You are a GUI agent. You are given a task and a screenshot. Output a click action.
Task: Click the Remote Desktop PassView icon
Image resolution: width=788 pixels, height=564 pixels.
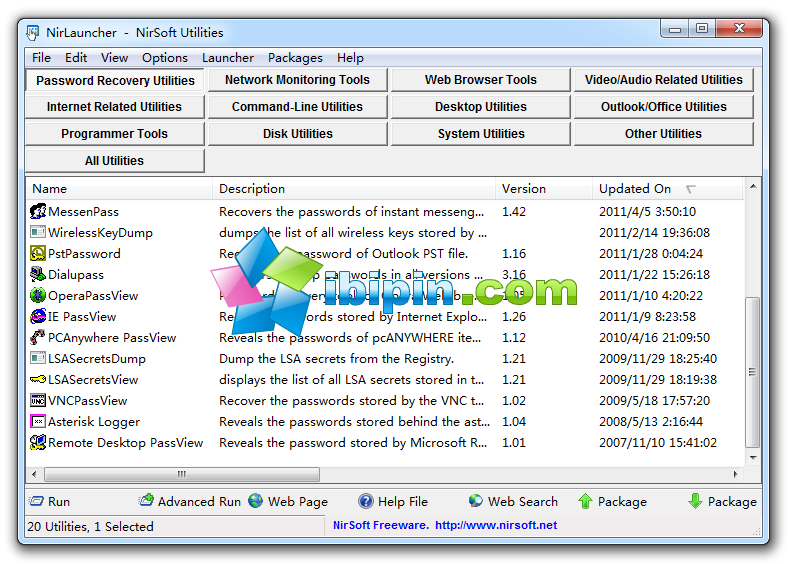click(38, 442)
